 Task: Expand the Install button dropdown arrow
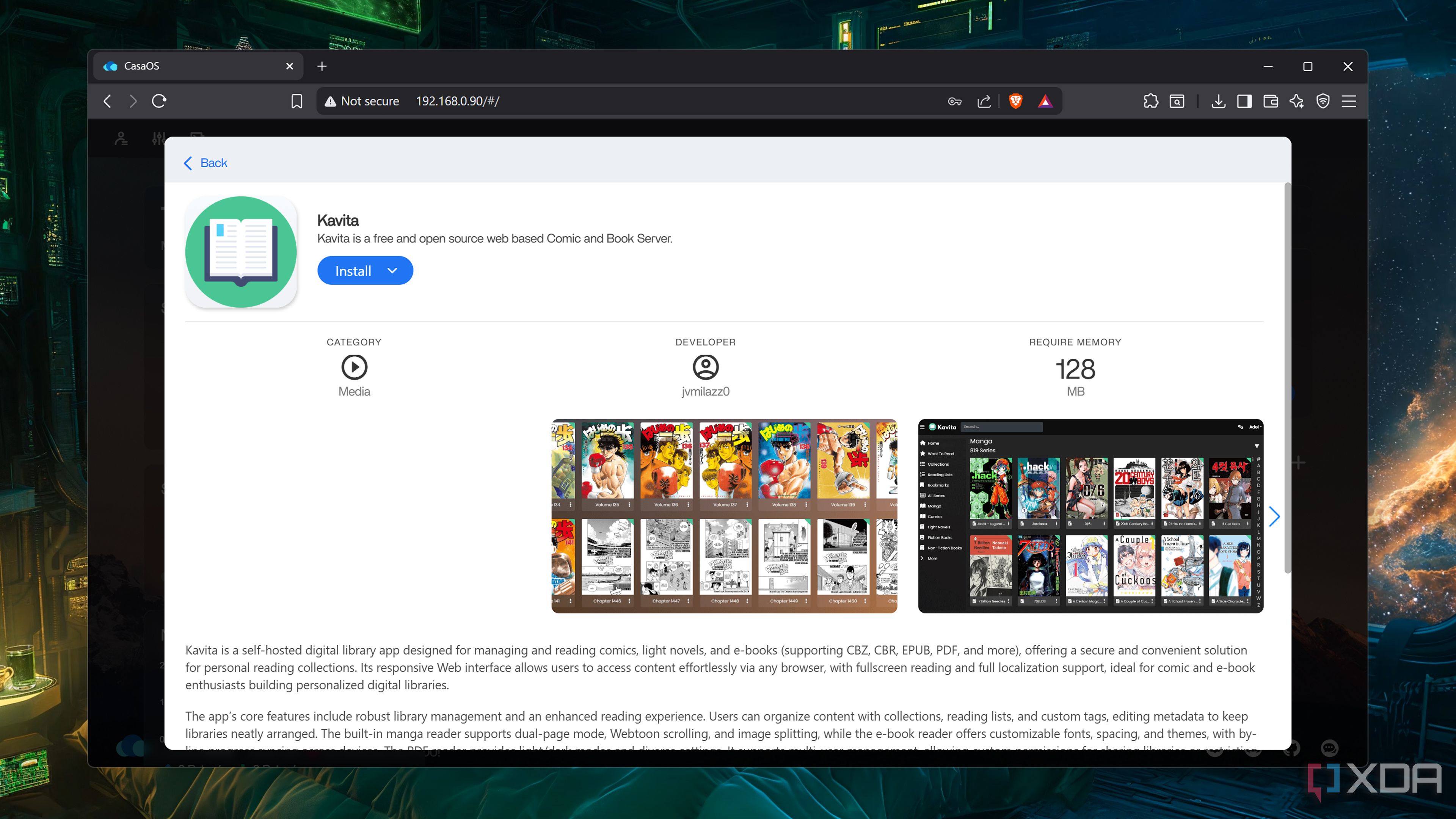[392, 271]
